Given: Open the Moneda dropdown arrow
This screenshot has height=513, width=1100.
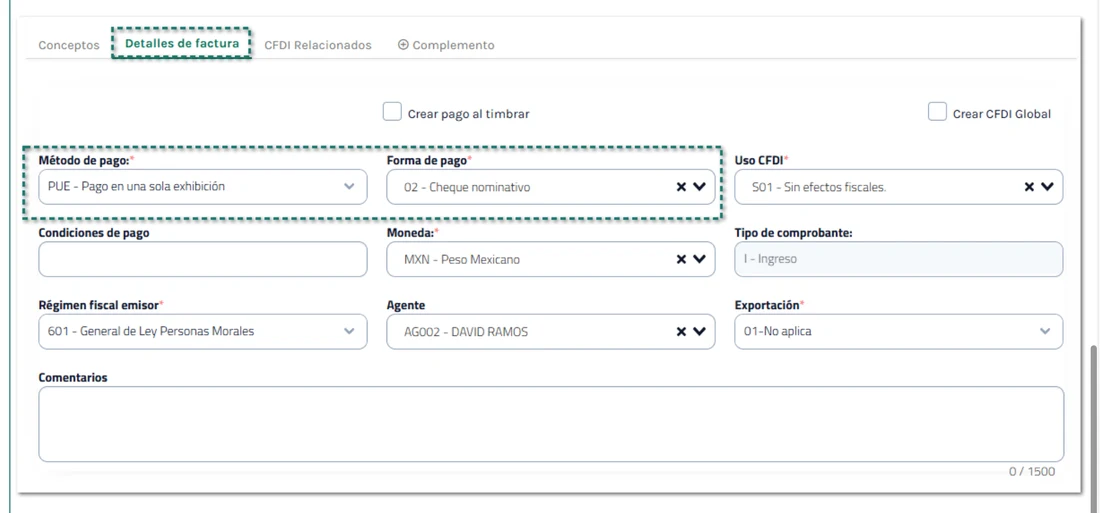Looking at the screenshot, I should point(699,259).
